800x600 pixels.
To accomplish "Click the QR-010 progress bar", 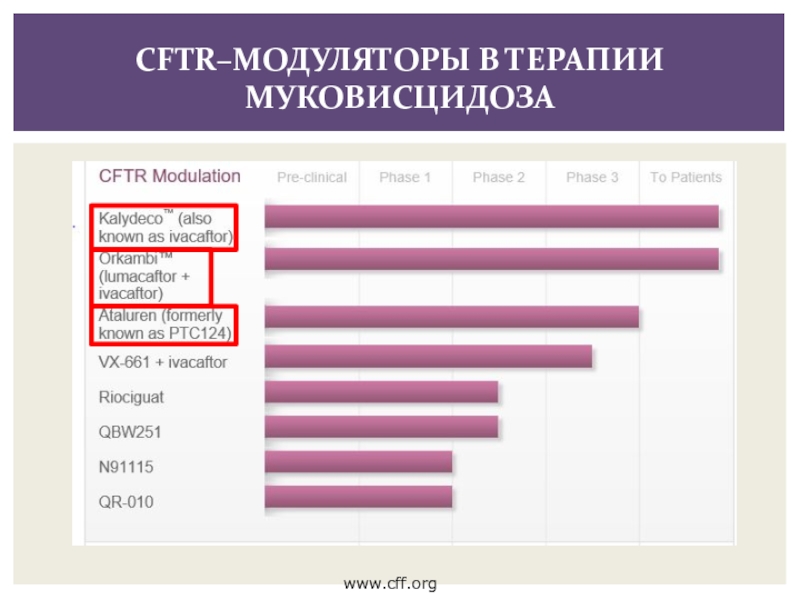I will click(x=358, y=497).
